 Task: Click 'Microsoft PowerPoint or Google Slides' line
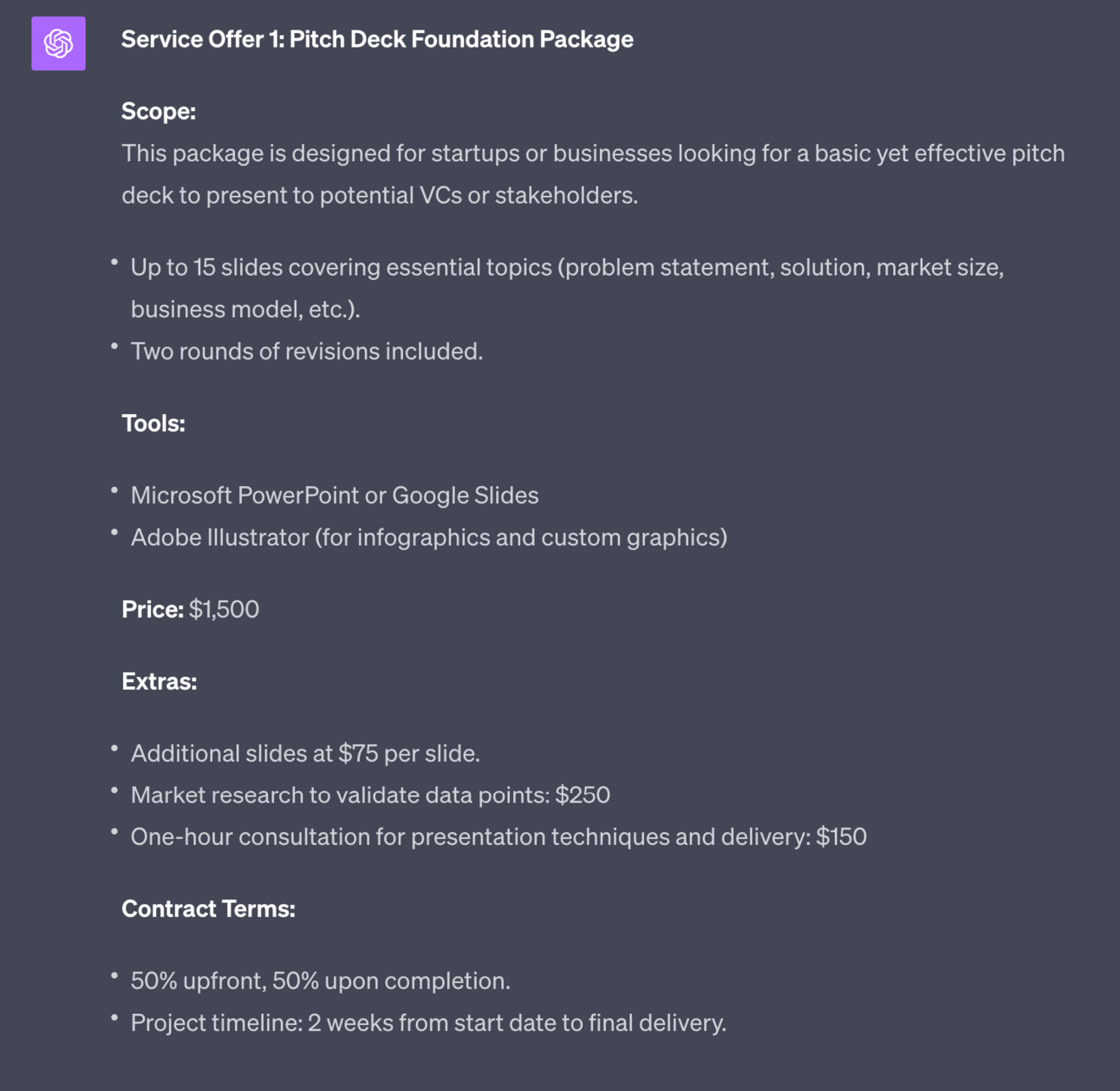point(335,495)
